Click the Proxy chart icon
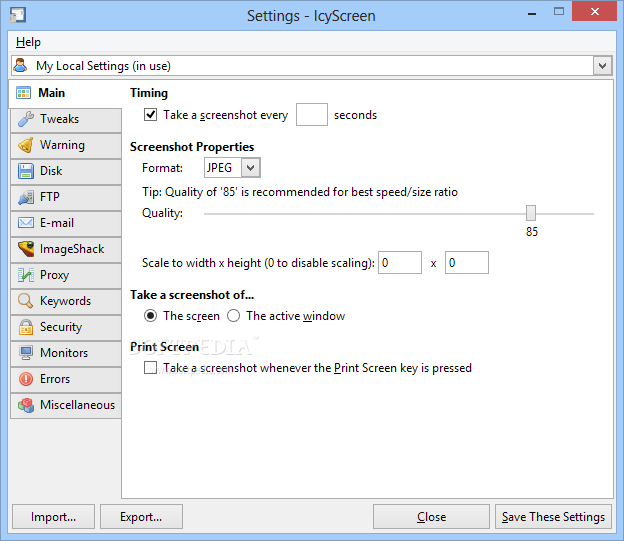Image resolution: width=624 pixels, height=541 pixels. pyautogui.click(x=26, y=275)
